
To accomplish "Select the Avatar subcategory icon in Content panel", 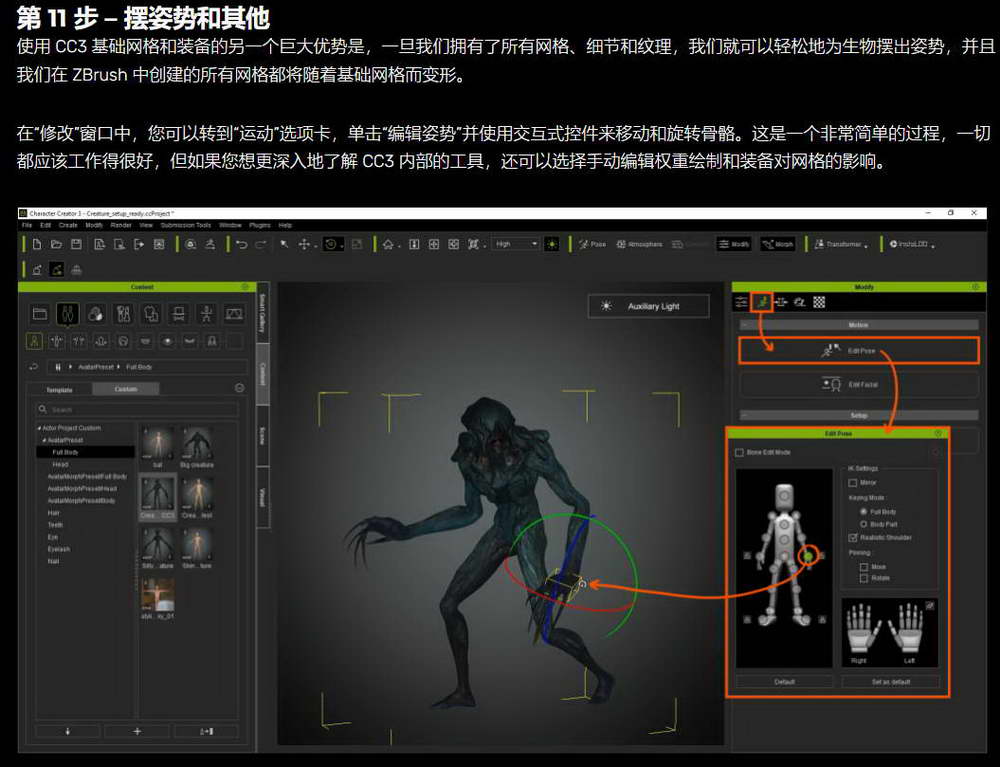I will tap(34, 342).
